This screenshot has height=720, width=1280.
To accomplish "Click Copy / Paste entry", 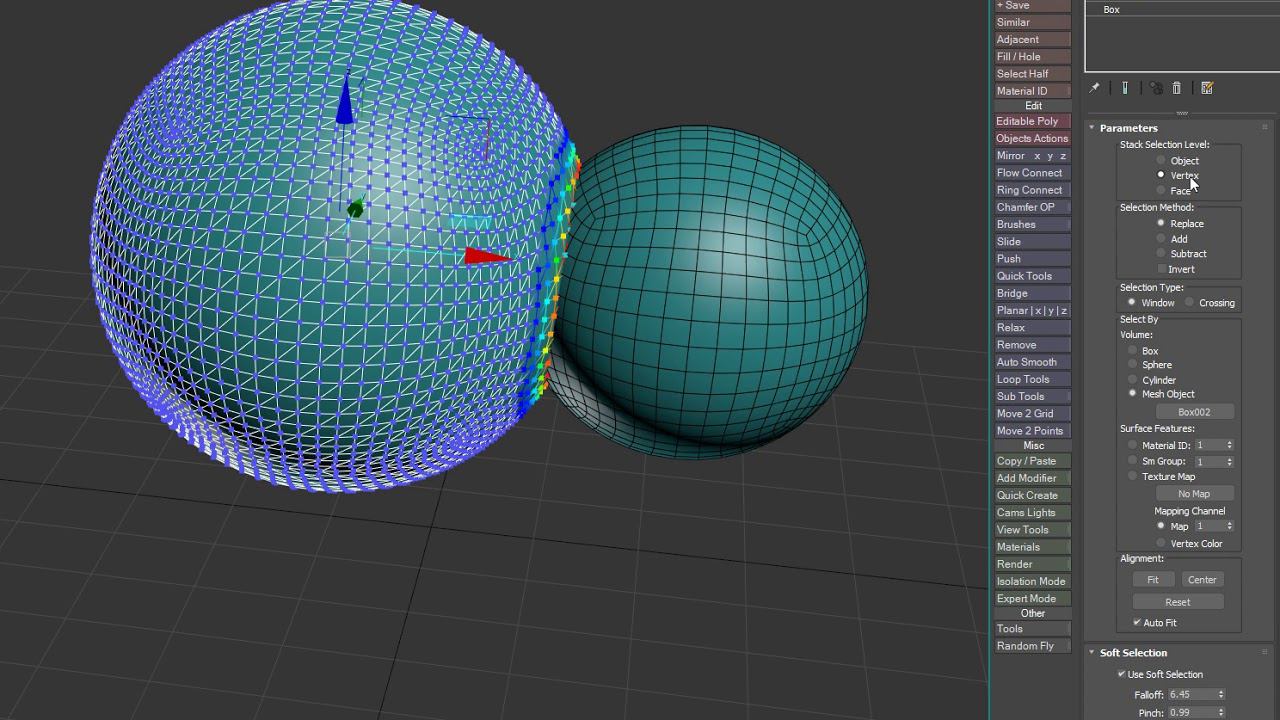I will 1032,461.
